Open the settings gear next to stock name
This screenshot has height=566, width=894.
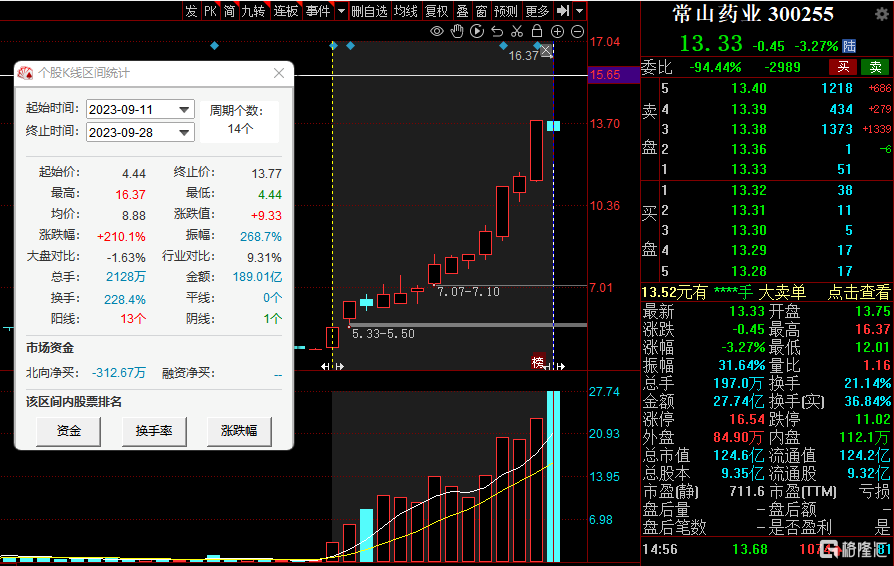881,14
